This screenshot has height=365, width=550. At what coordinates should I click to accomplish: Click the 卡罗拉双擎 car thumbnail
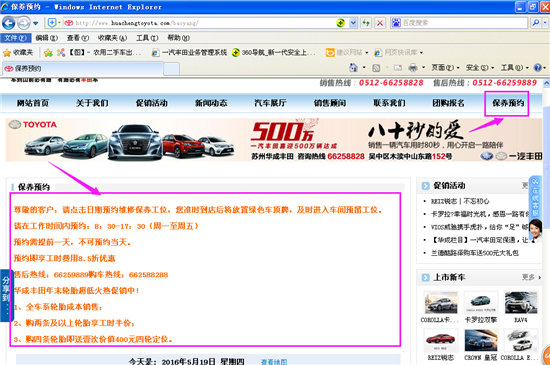point(481,302)
